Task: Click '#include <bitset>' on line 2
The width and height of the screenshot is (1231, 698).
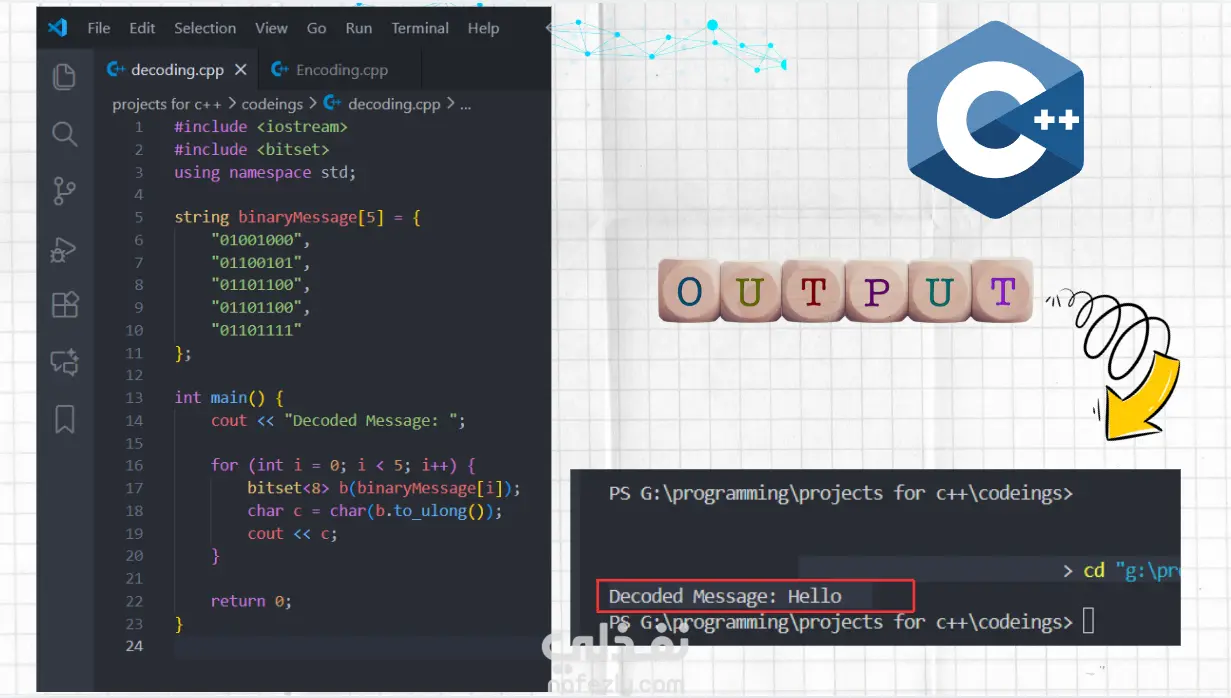Action: [252, 149]
